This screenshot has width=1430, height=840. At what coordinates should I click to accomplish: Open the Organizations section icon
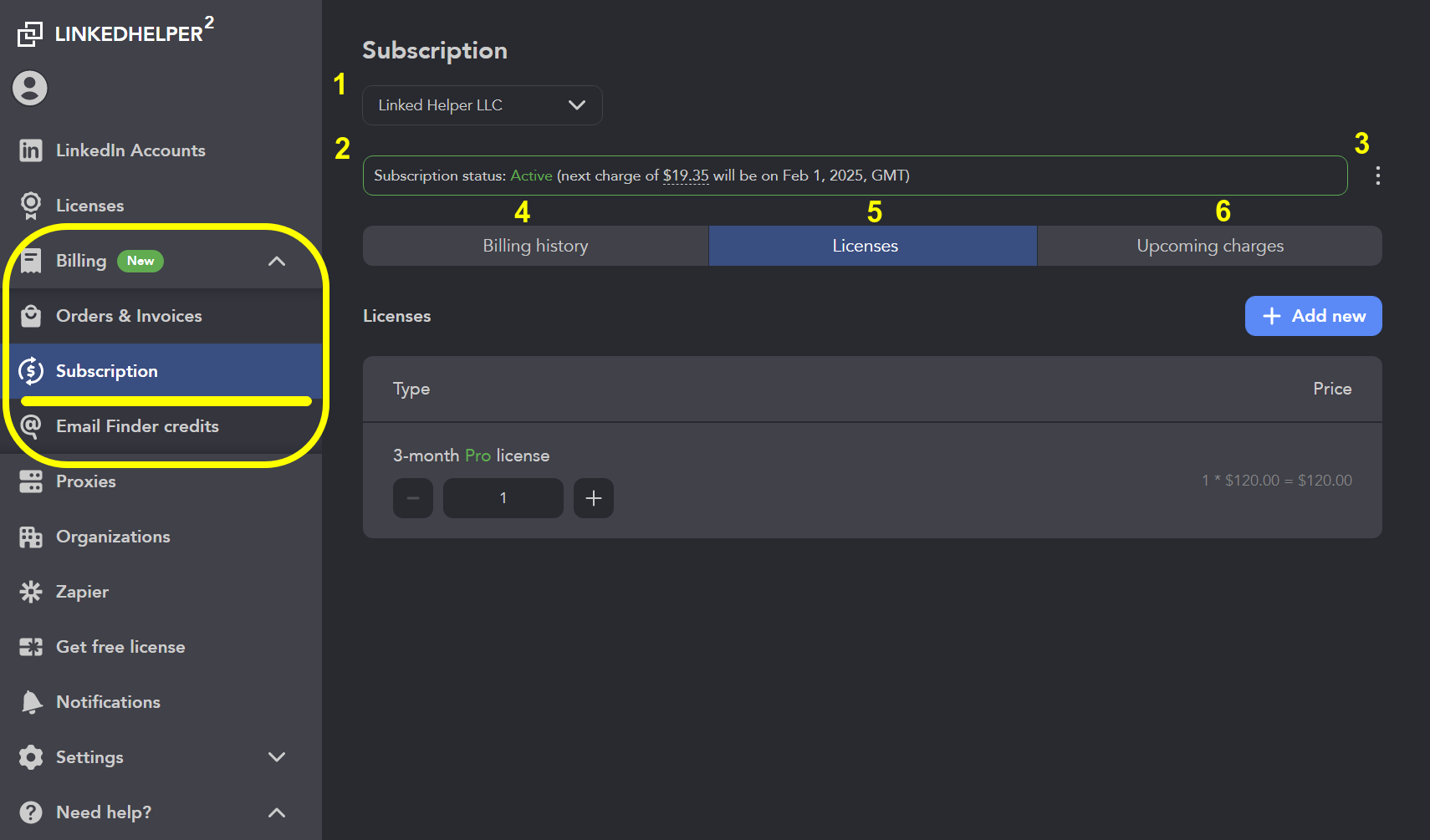point(30,537)
